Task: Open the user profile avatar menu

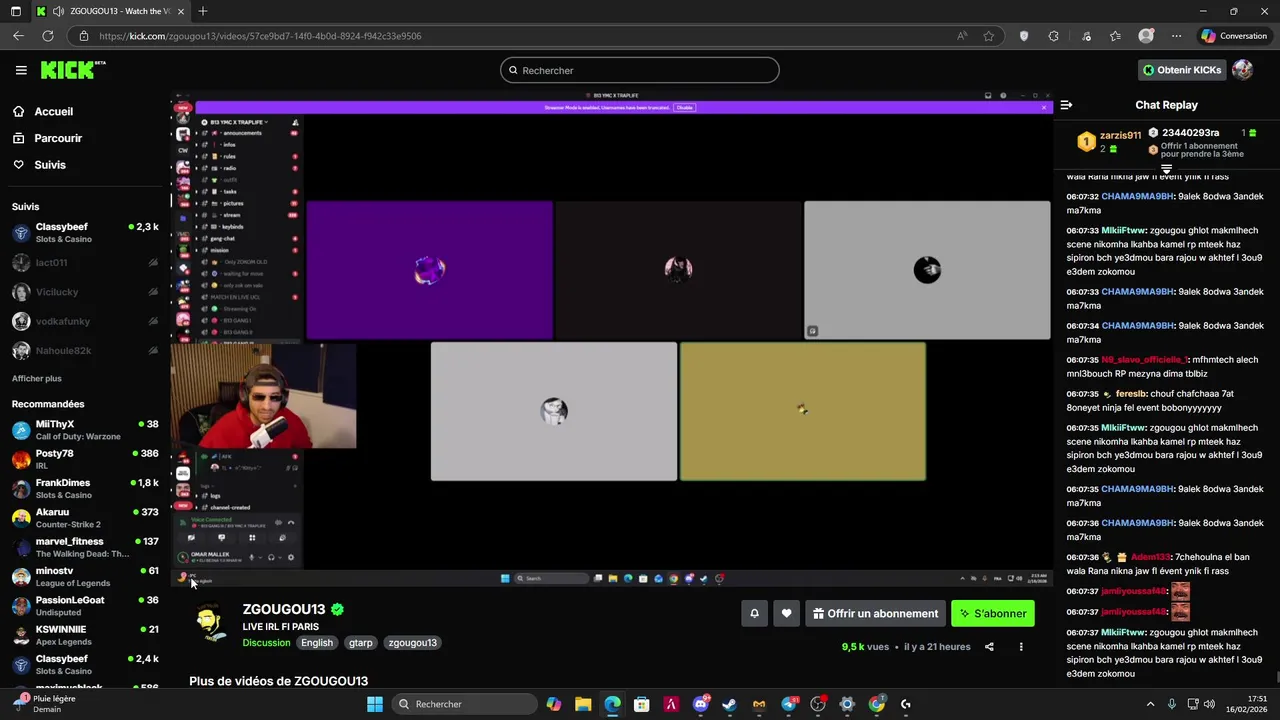Action: (x=1242, y=70)
